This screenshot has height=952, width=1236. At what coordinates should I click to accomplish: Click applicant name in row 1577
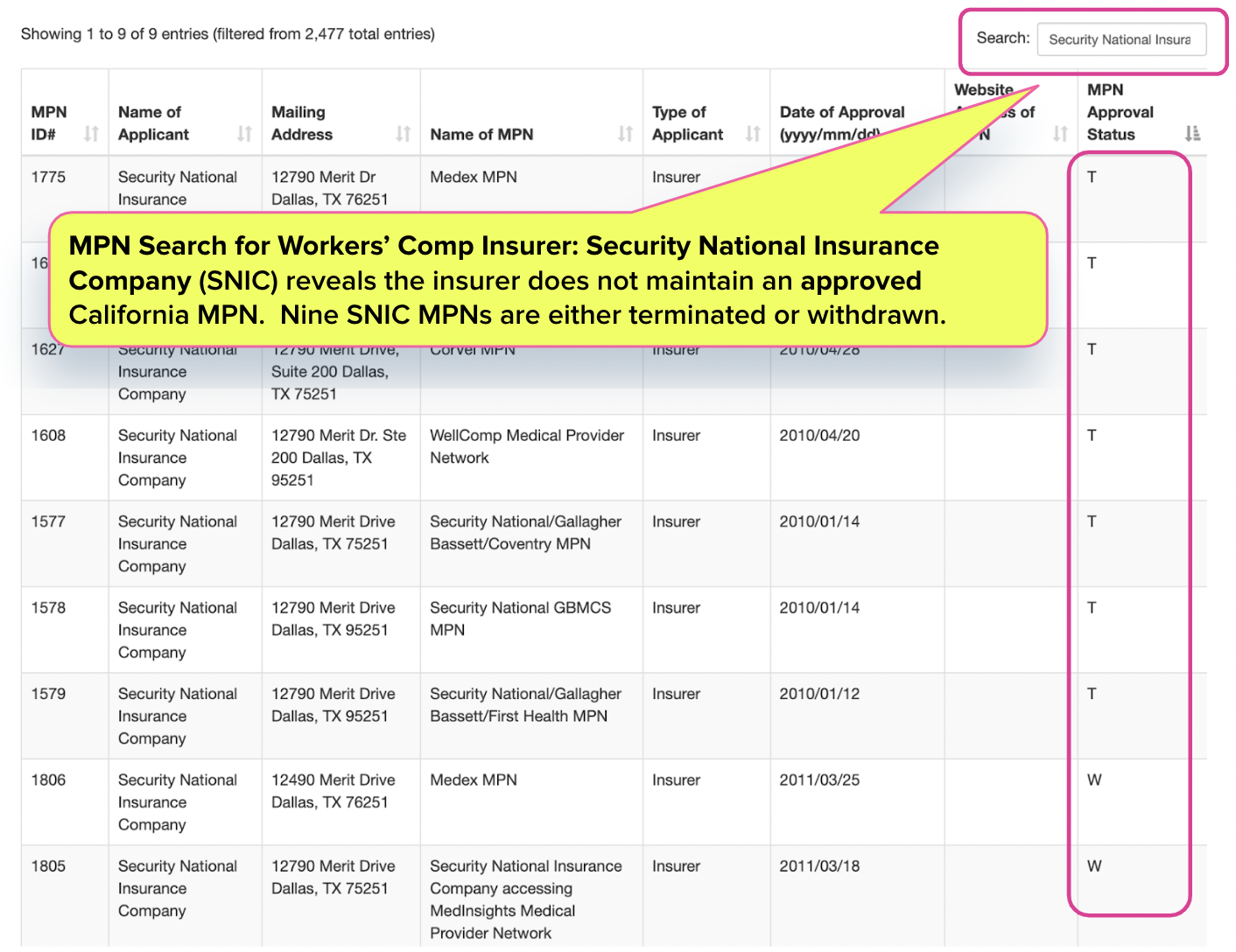pos(178,544)
